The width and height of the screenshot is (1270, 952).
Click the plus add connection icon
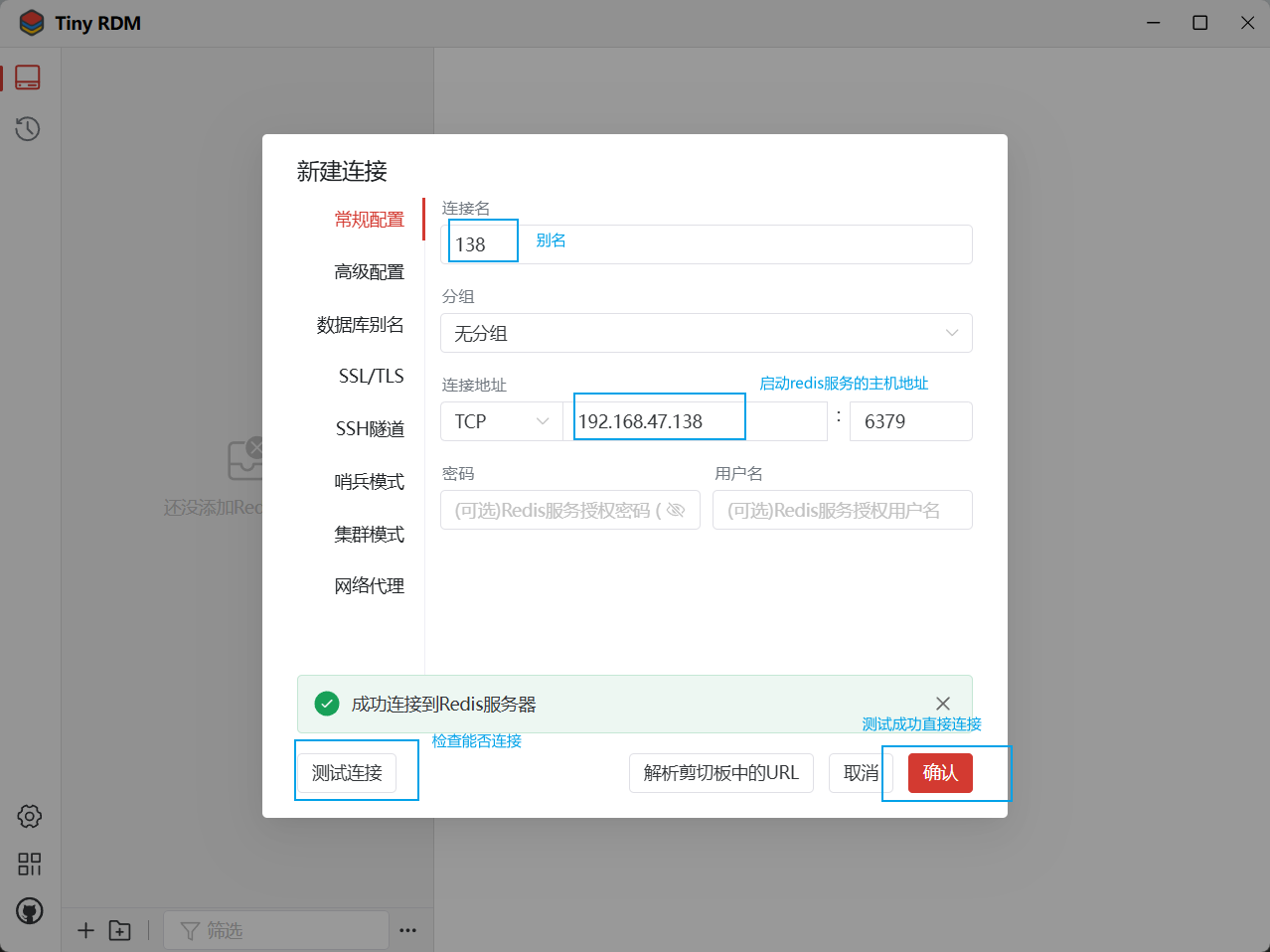tap(86, 930)
